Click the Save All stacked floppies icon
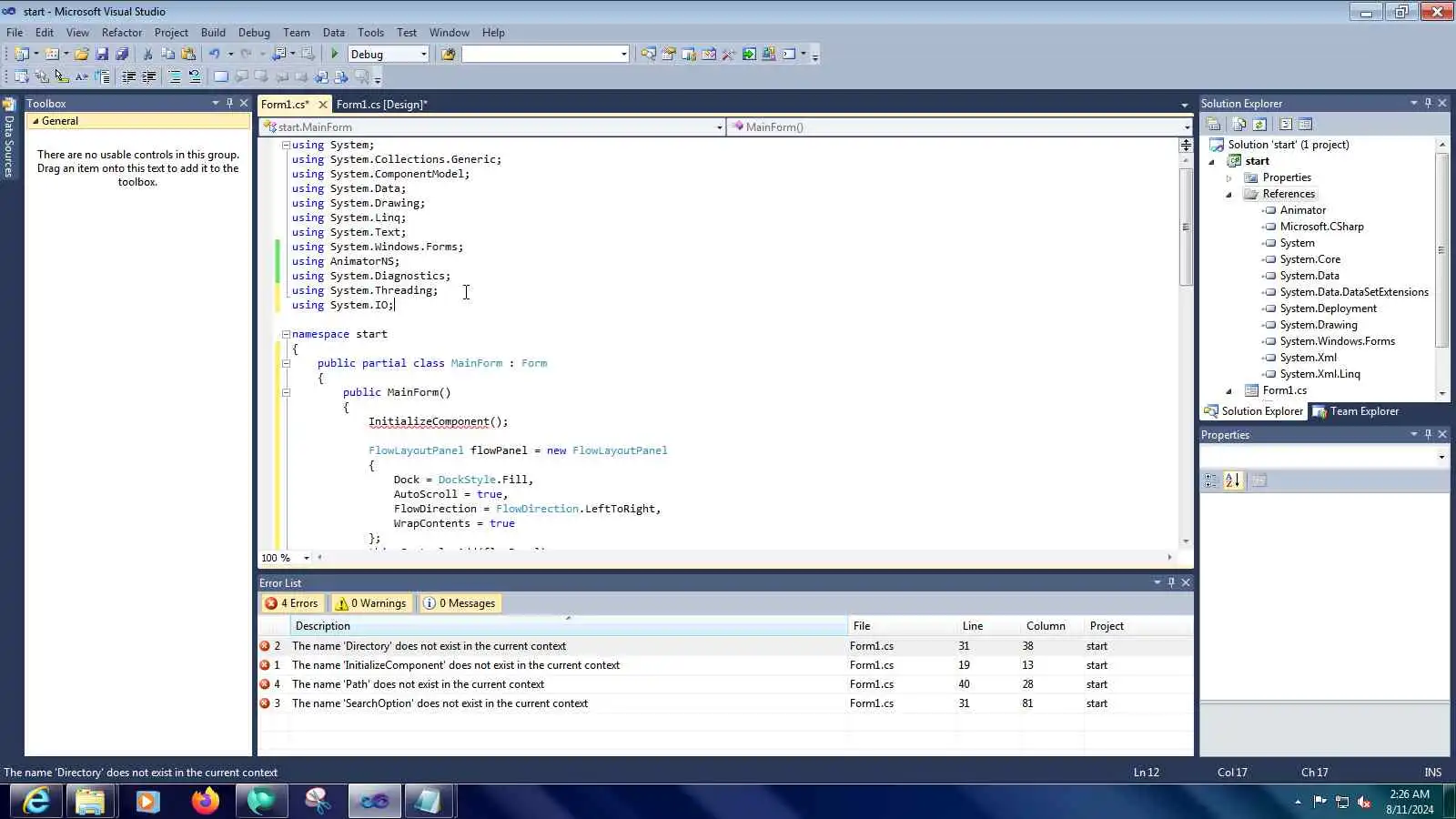 click(122, 55)
